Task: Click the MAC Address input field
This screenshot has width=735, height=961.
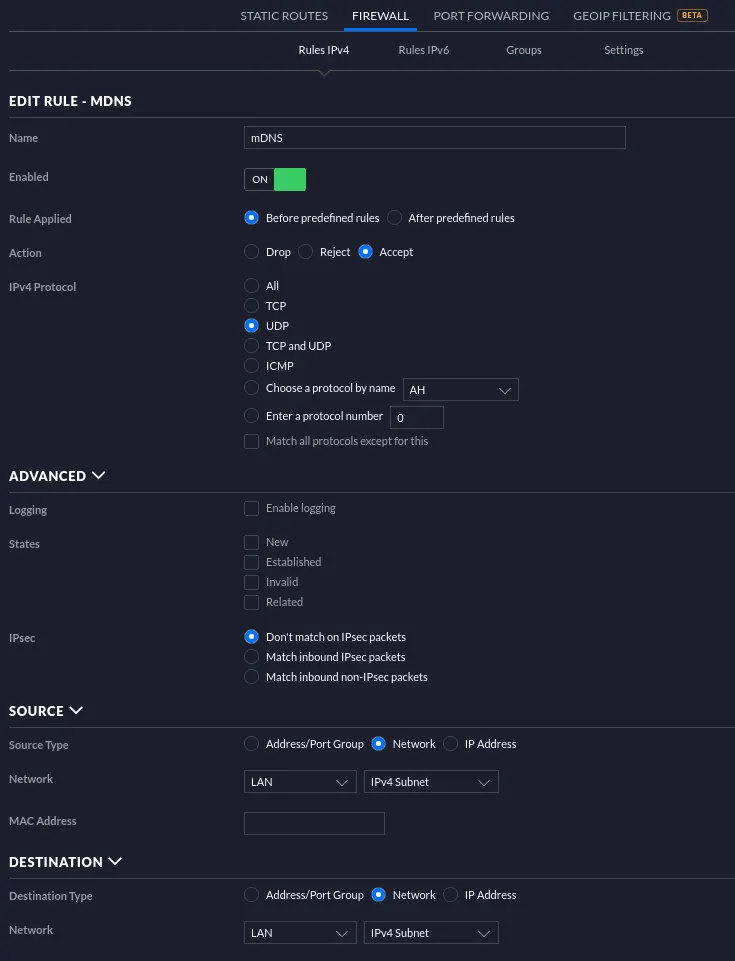Action: [314, 824]
